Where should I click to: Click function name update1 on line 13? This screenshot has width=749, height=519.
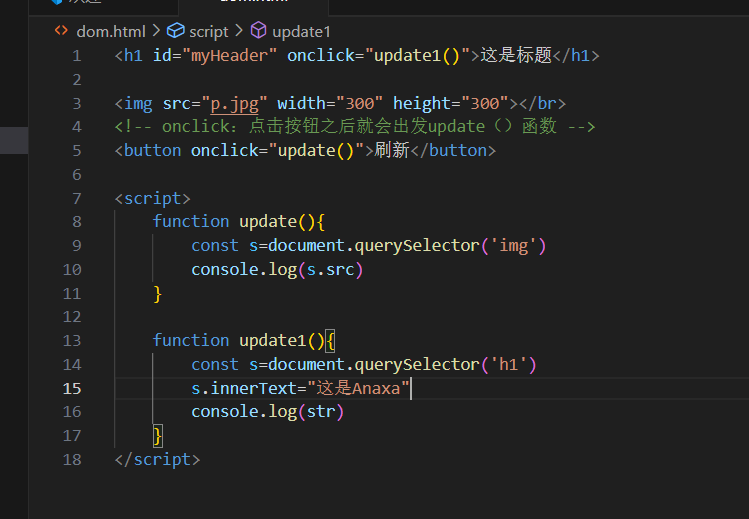coord(273,340)
